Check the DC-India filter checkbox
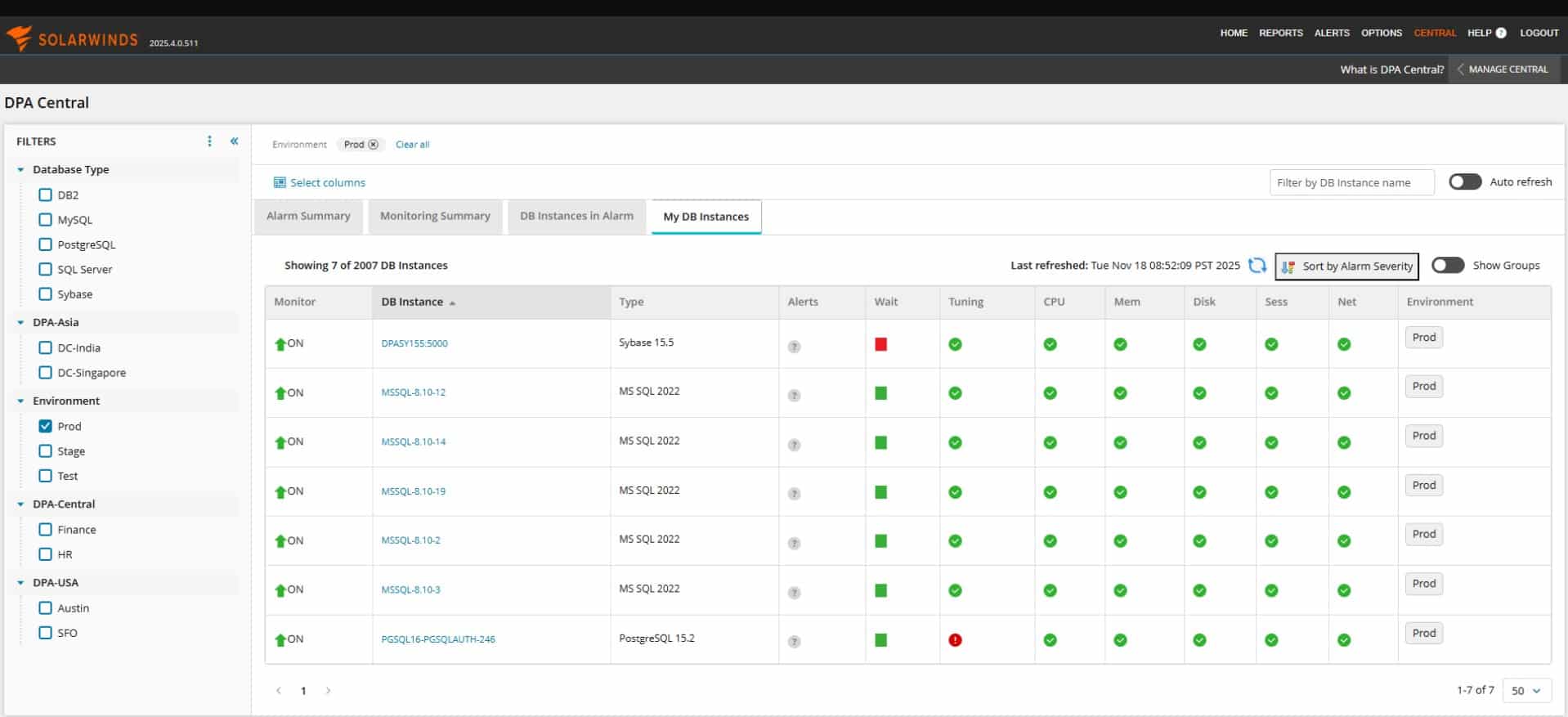 coord(46,347)
